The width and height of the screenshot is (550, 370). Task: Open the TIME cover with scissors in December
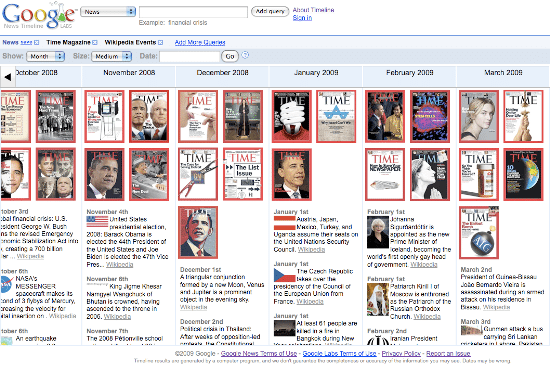[x=198, y=174]
